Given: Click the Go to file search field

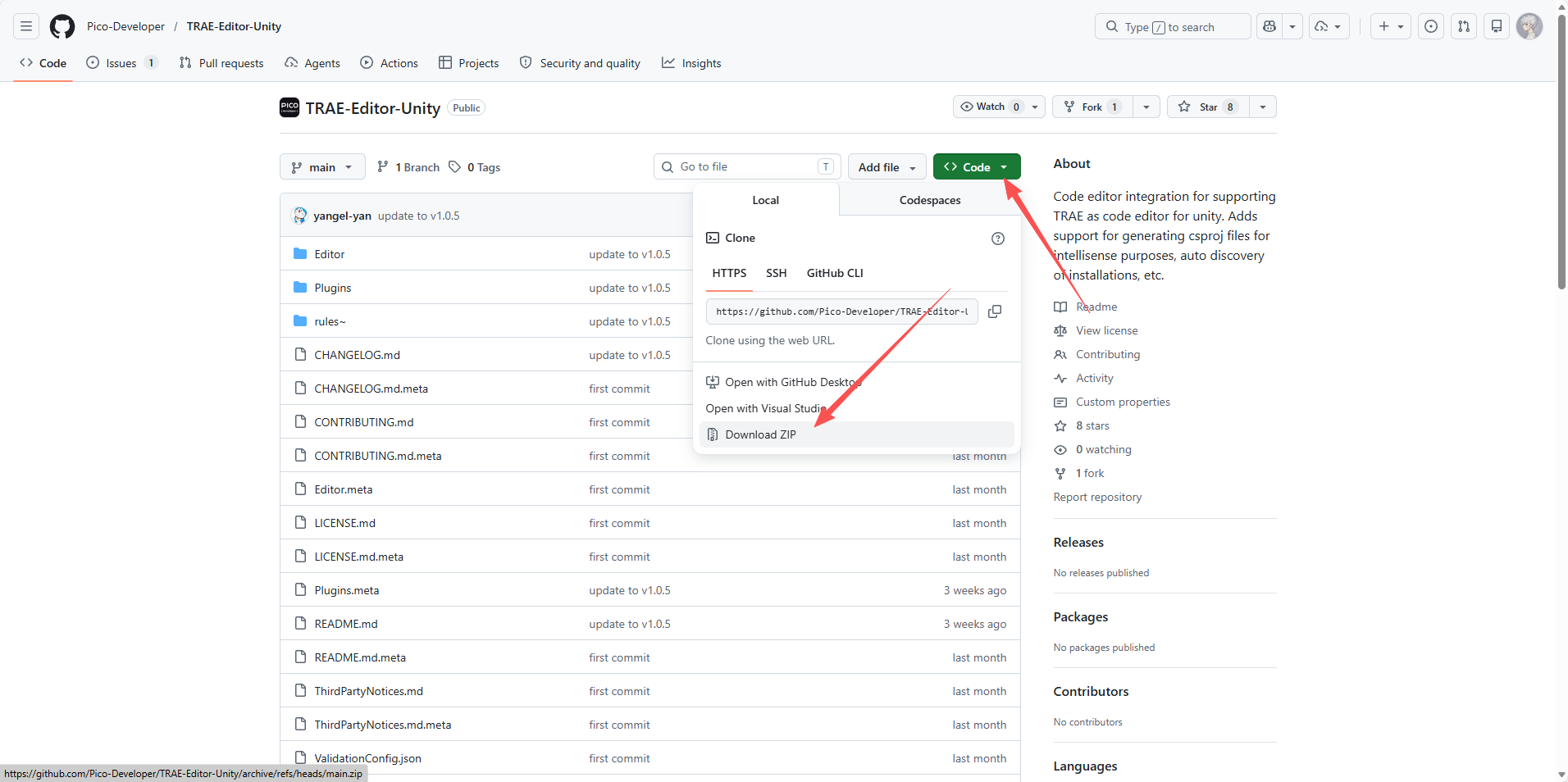Looking at the screenshot, I should coord(747,166).
